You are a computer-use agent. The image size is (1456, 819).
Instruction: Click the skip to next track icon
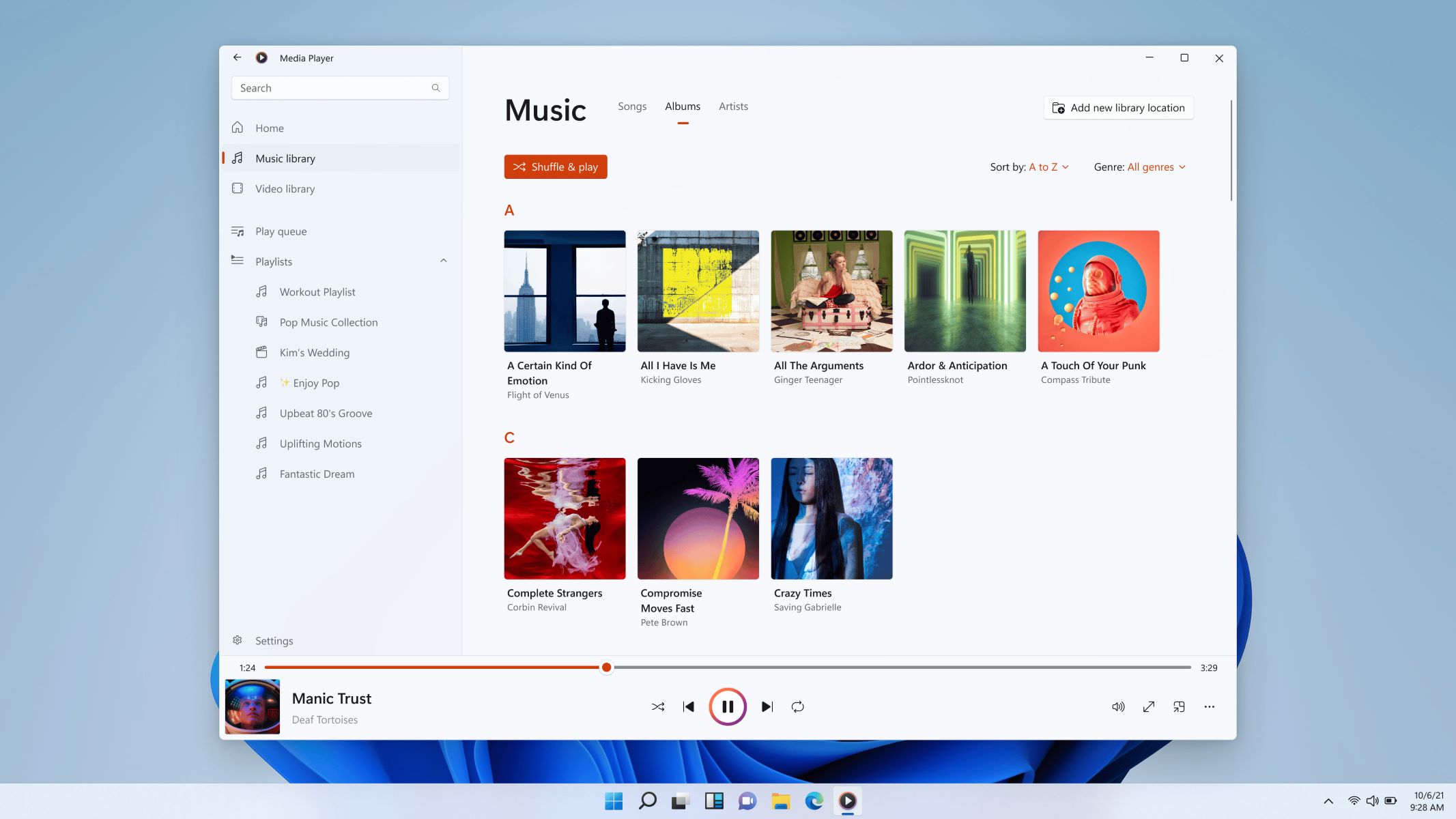[767, 706]
